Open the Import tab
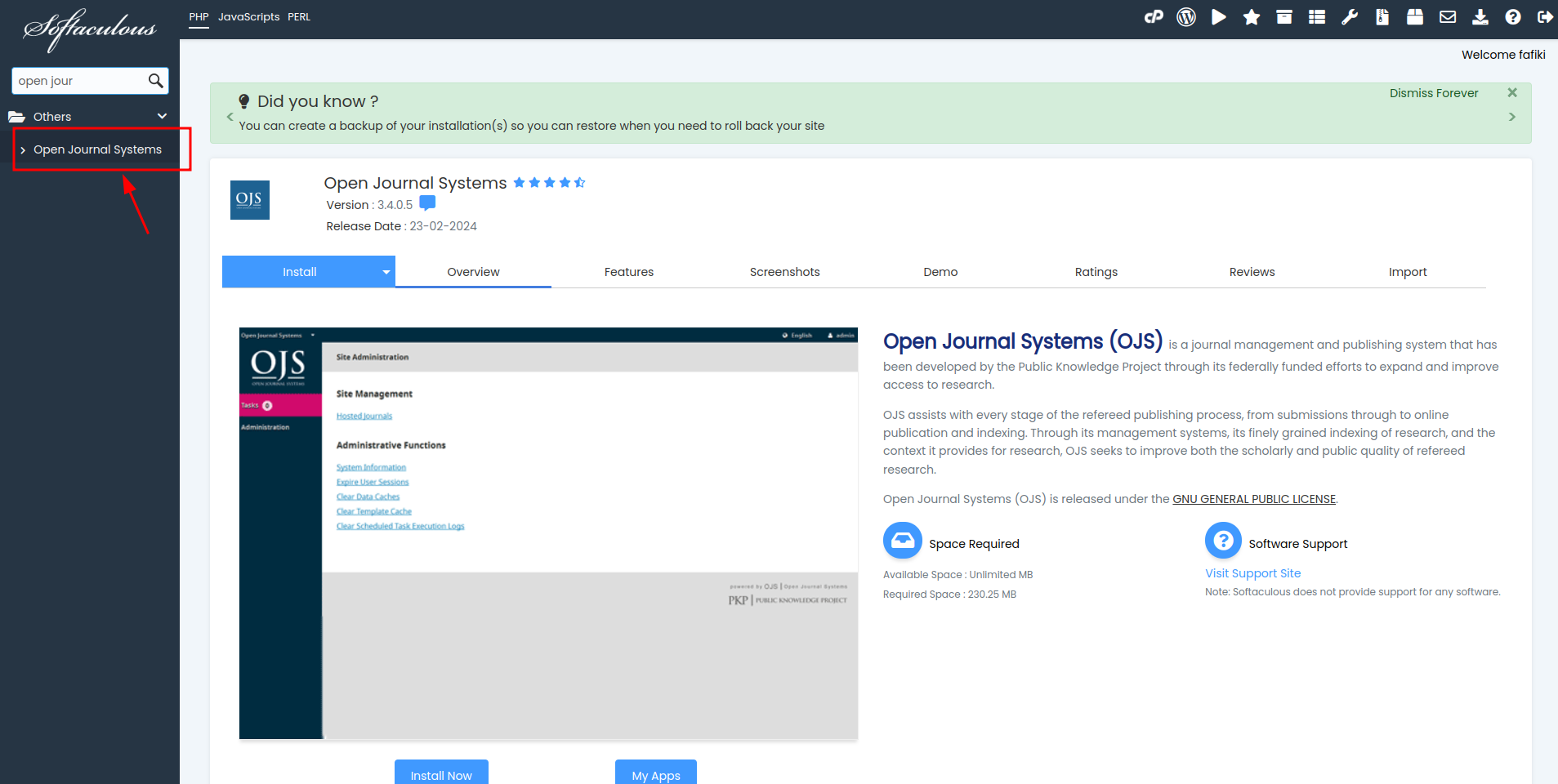Image resolution: width=1558 pixels, height=784 pixels. coord(1408,272)
